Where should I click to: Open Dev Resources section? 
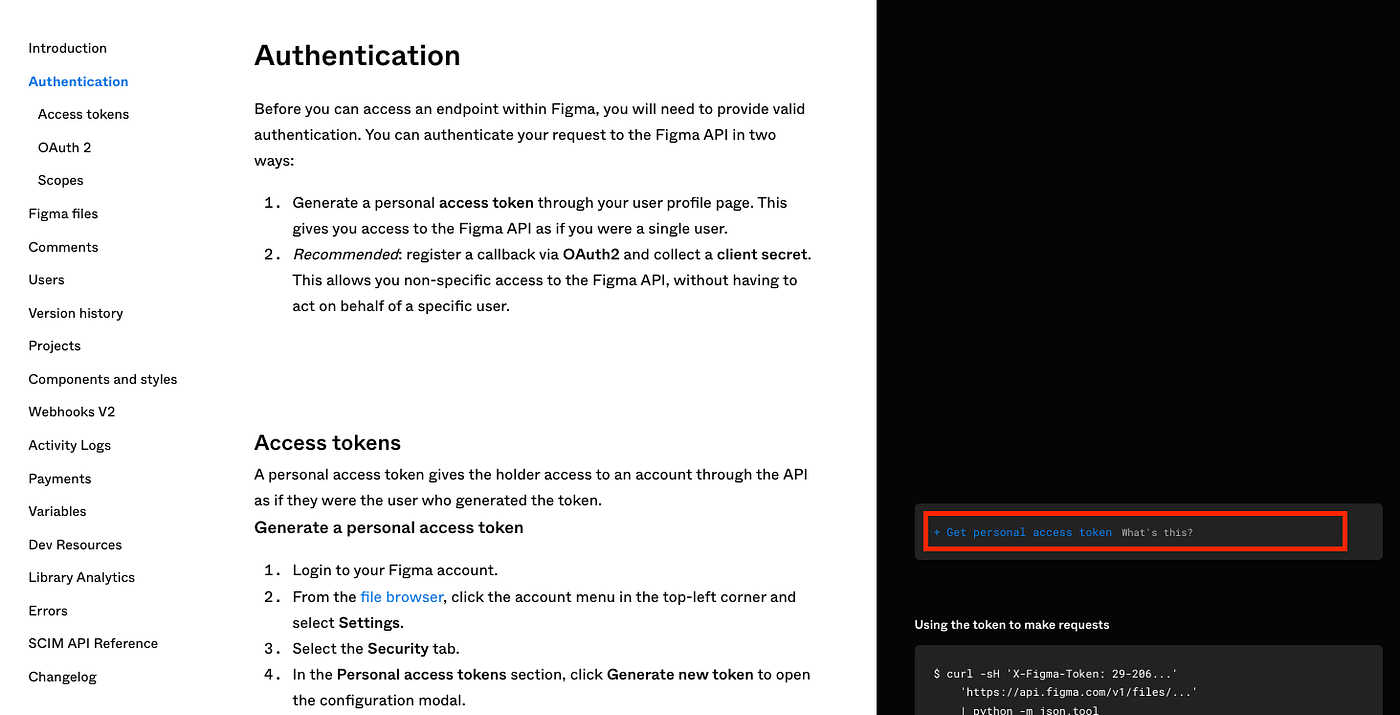pos(75,545)
